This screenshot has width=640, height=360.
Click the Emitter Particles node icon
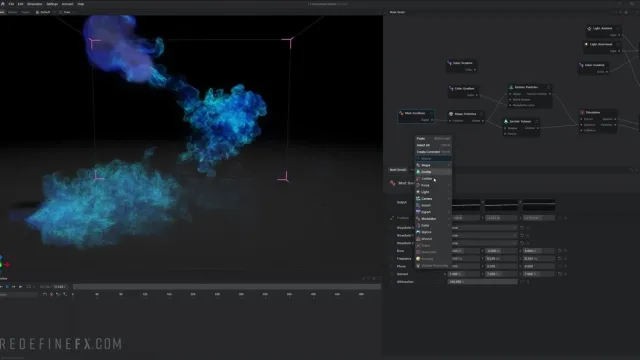click(x=511, y=87)
